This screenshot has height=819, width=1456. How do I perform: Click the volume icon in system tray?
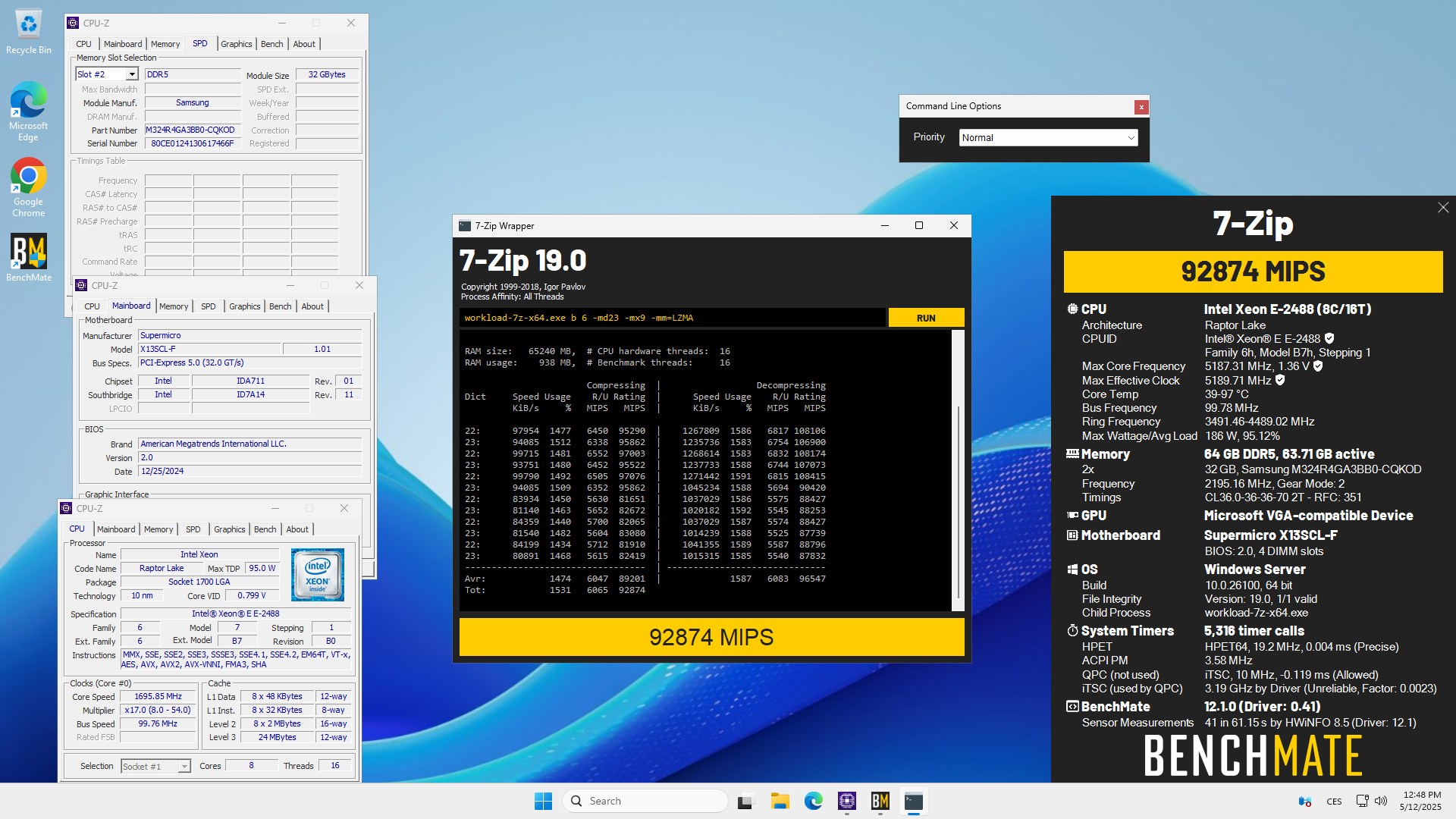1381,801
